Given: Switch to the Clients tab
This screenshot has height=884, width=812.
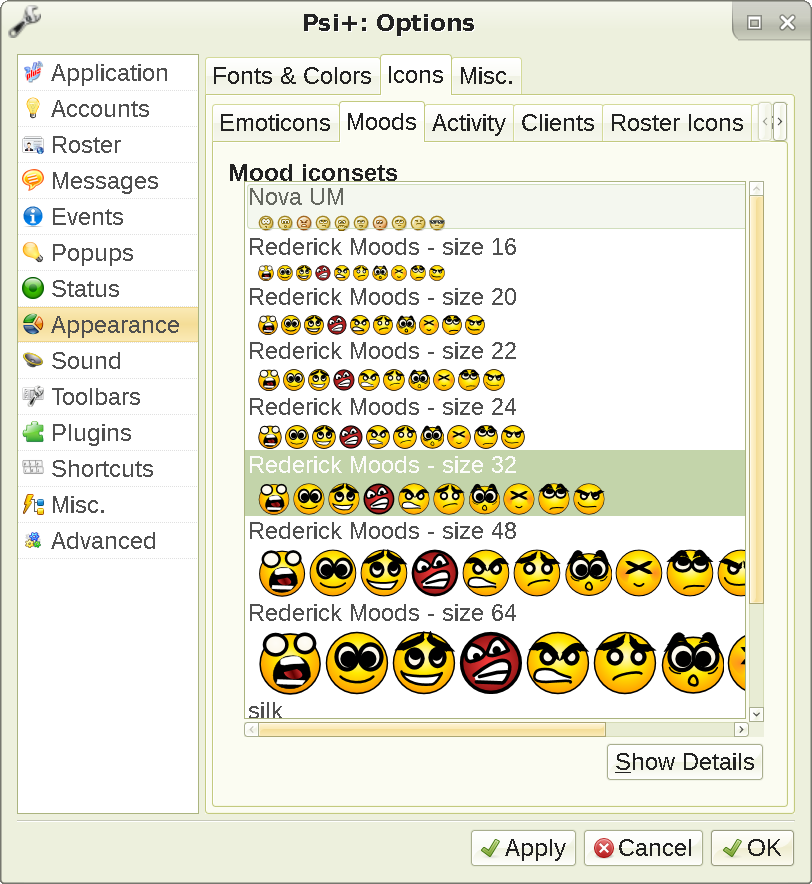Looking at the screenshot, I should click(x=557, y=122).
